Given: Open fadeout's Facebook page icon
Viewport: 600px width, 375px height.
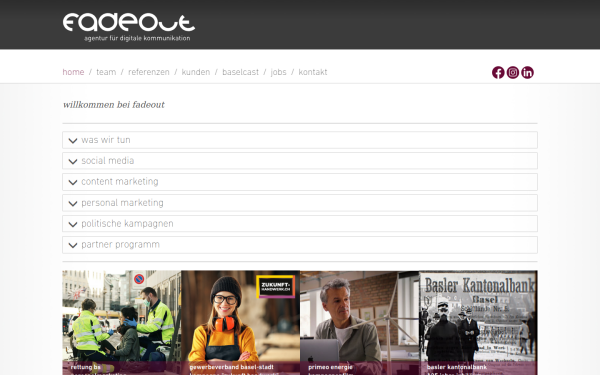Looking at the screenshot, I should 498,72.
